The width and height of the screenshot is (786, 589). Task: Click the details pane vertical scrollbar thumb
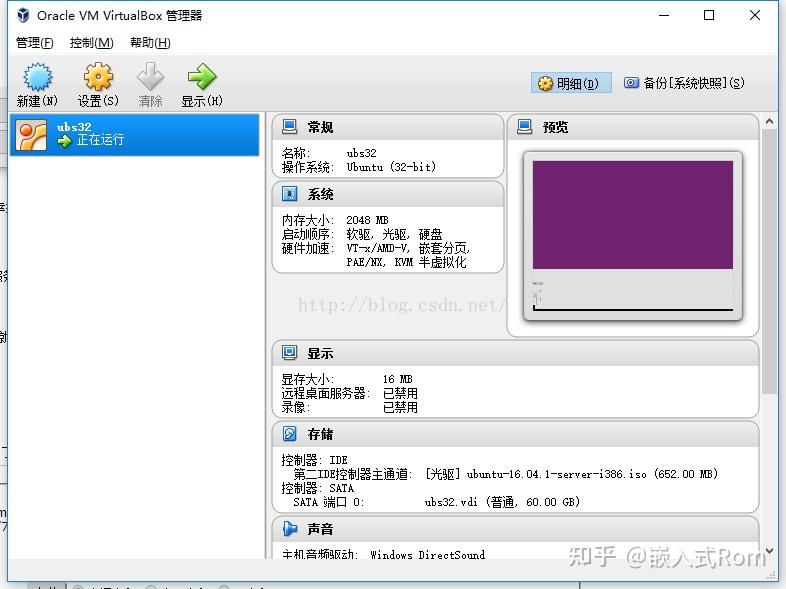(x=769, y=261)
